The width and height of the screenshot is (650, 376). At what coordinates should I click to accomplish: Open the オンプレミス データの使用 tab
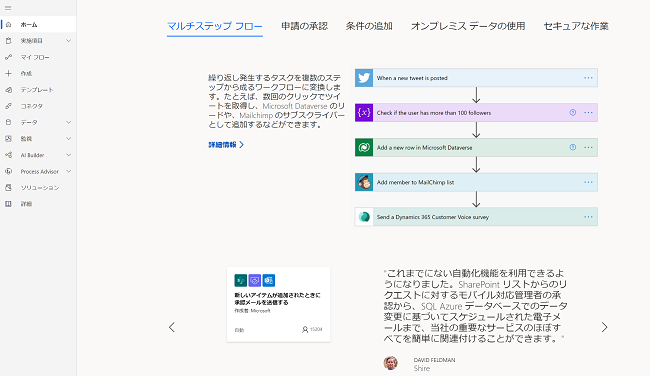pos(468,26)
